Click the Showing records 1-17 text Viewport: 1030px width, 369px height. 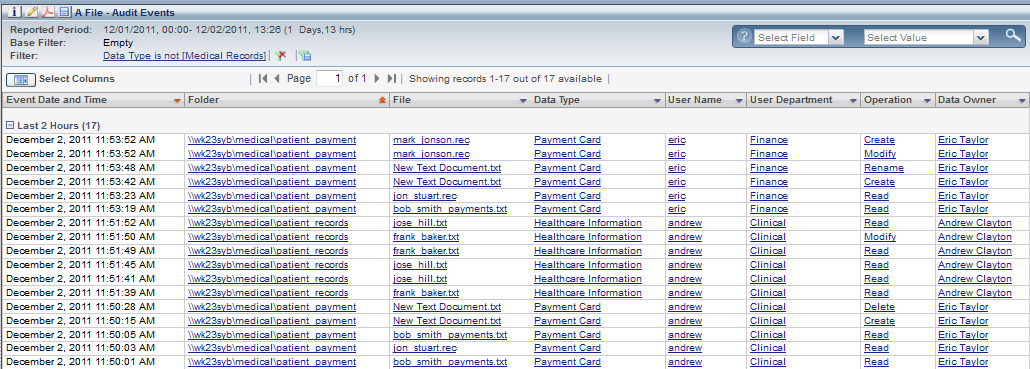505,79
